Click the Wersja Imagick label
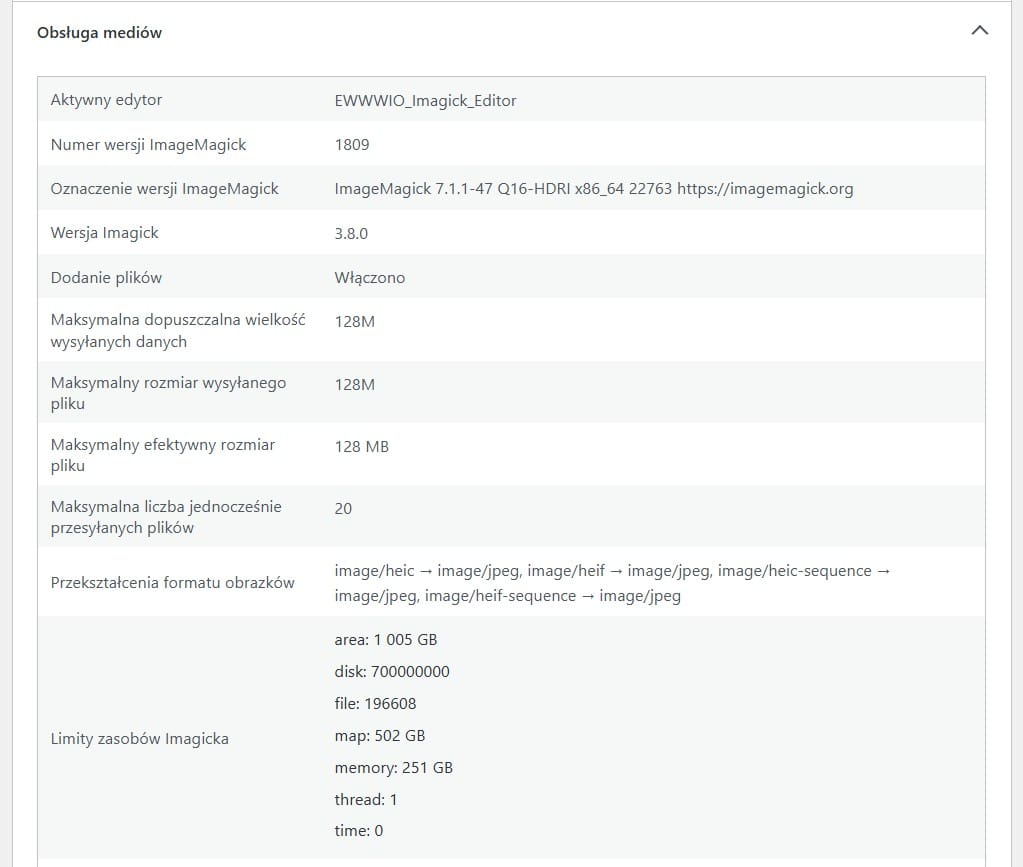The image size is (1023, 867). [104, 233]
